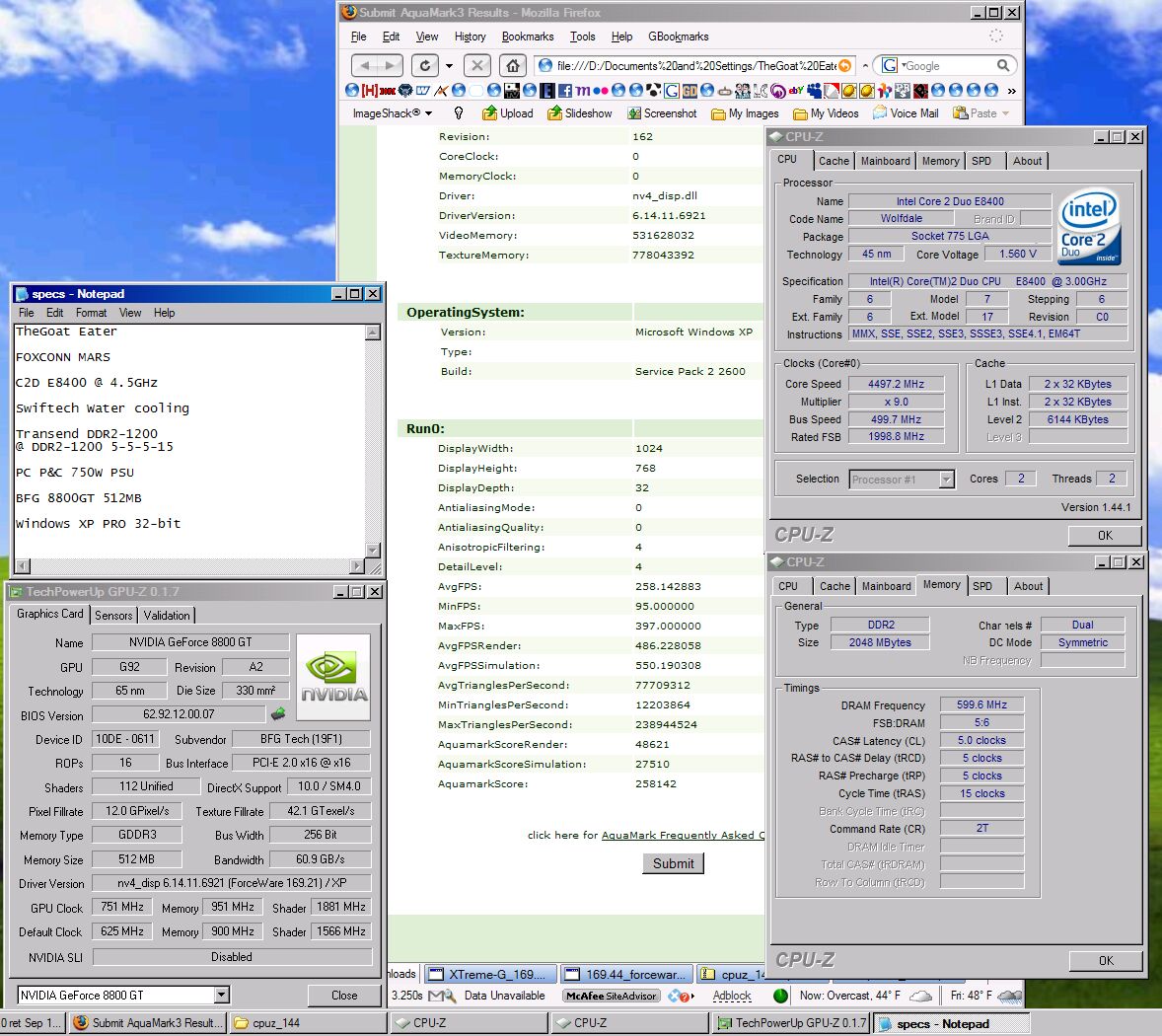Expand the bookmarks toolbar overflow chevron

(1011, 91)
